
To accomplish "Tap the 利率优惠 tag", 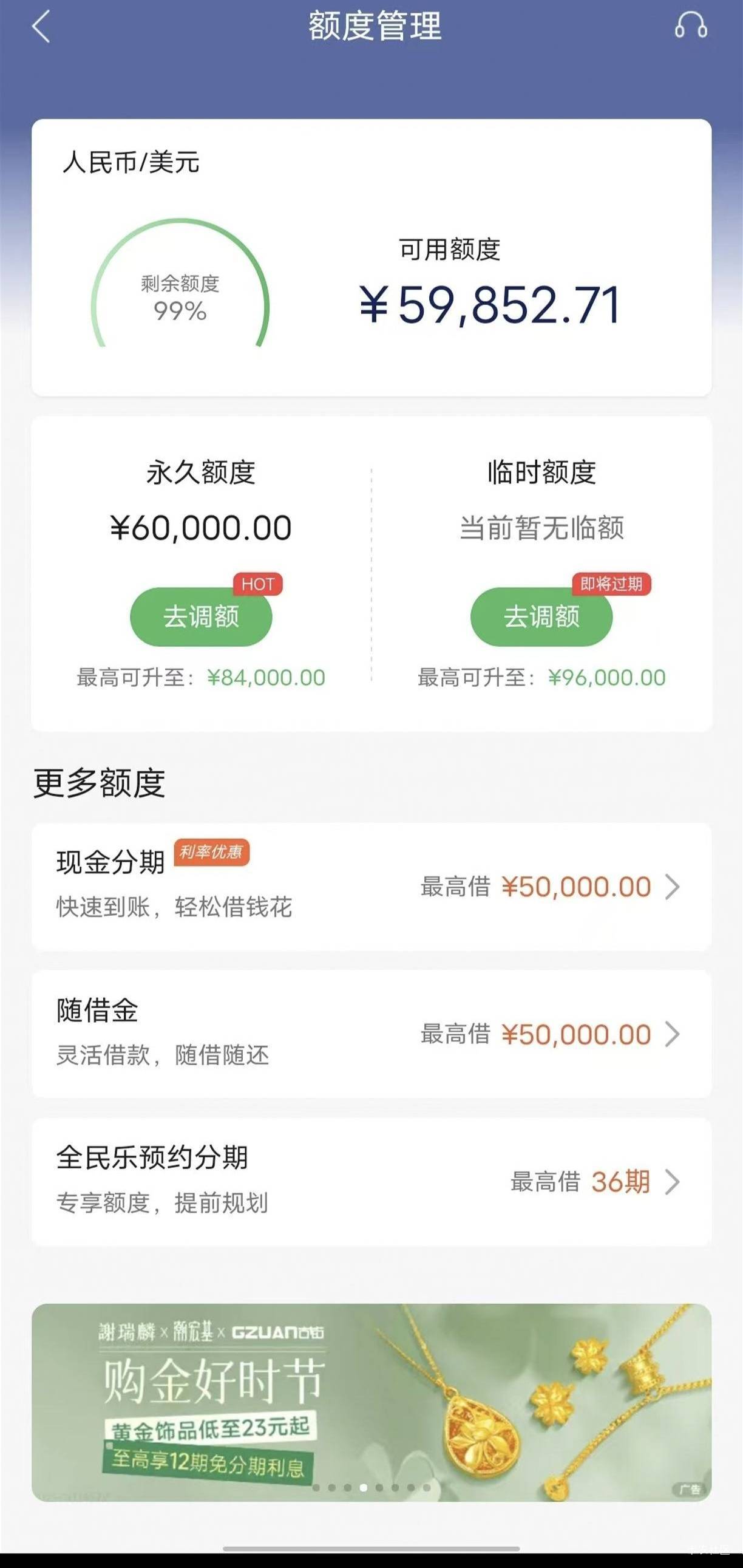I will coord(211,852).
